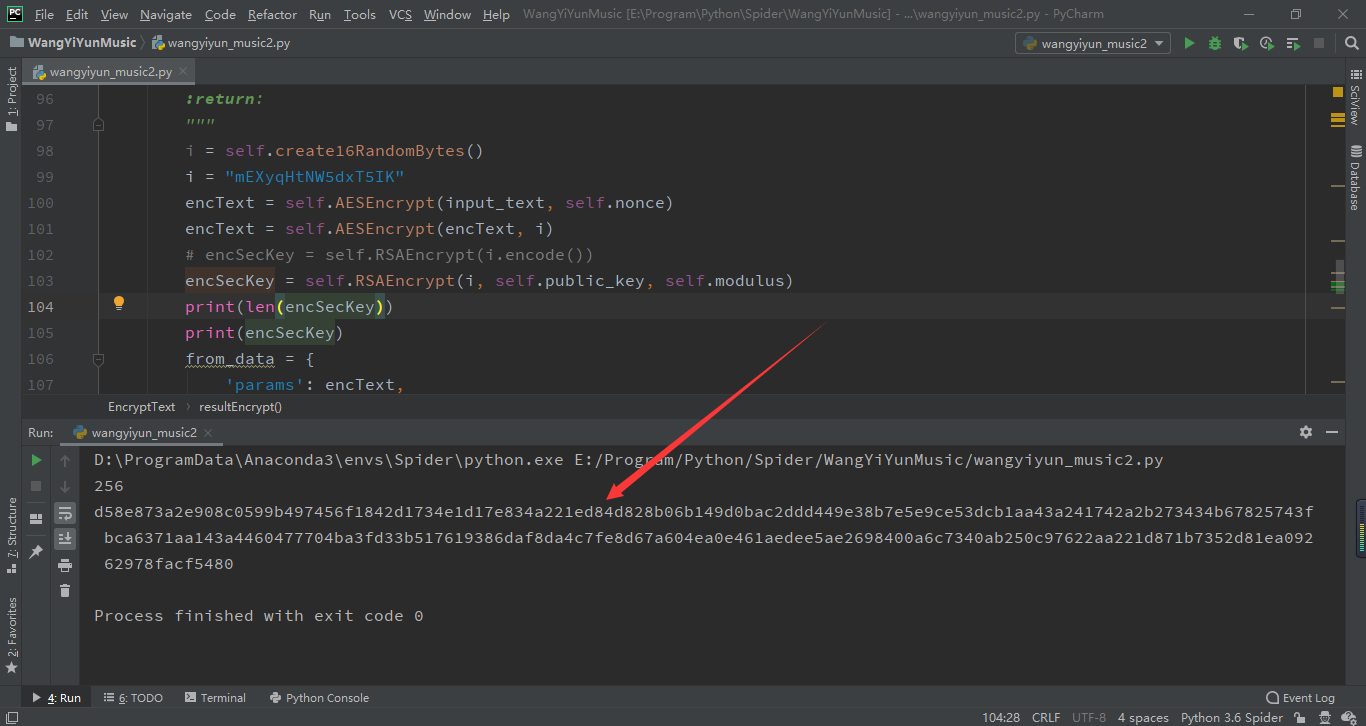
Task: Pin the Run tab with pin icon
Action: [36, 551]
